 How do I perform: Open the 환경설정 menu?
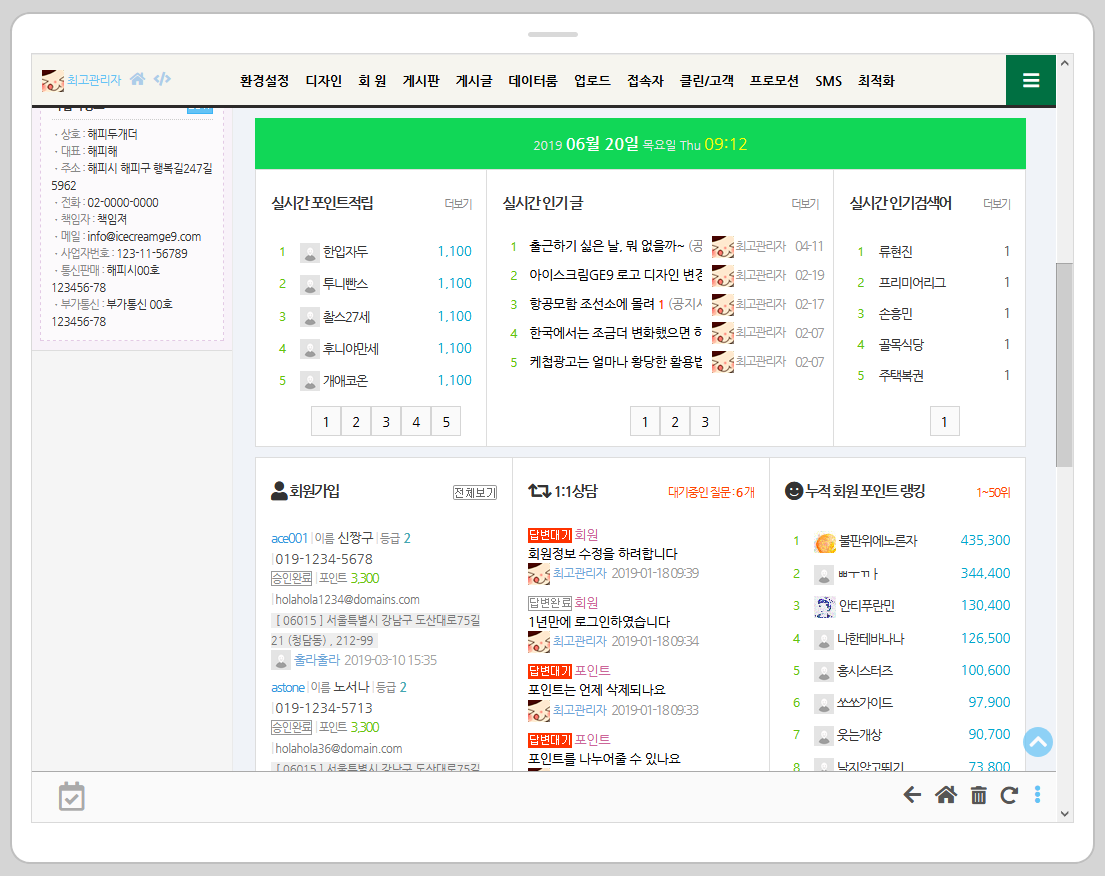click(x=264, y=81)
